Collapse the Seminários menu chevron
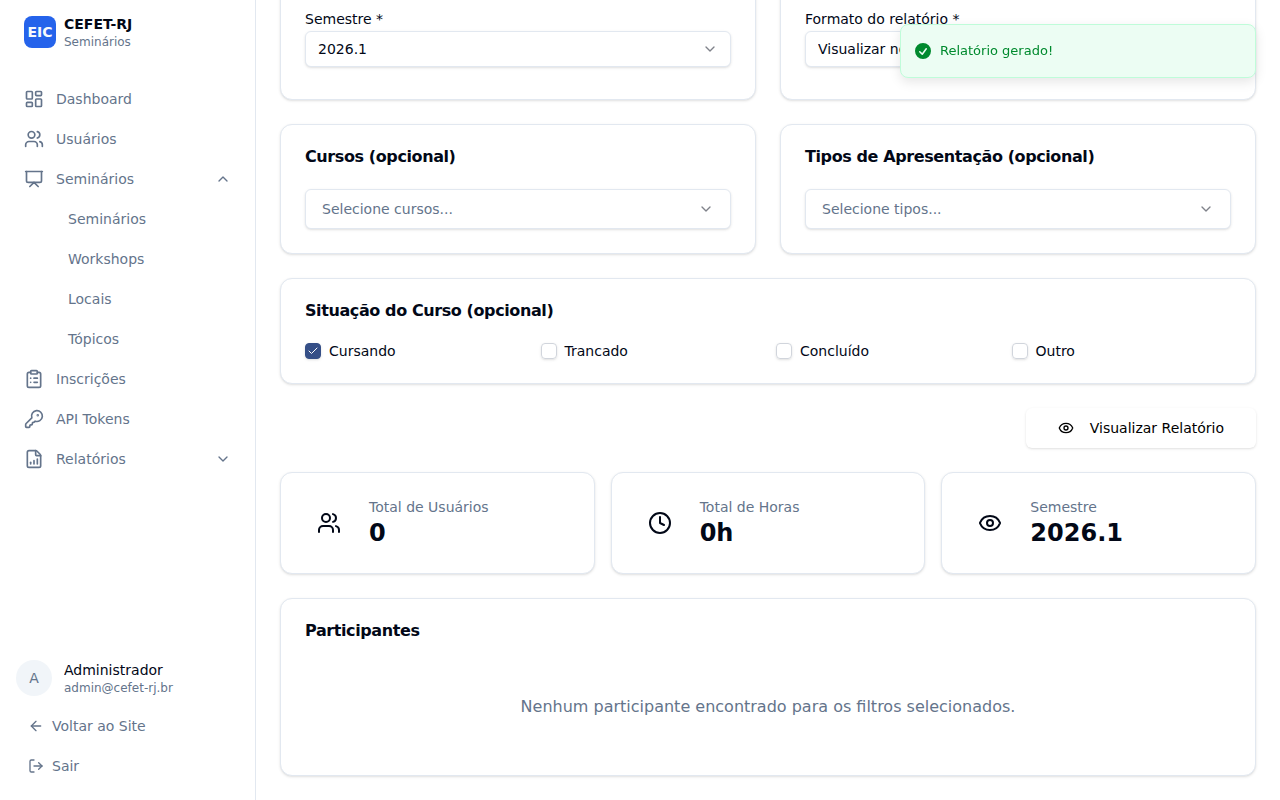 [x=223, y=179]
